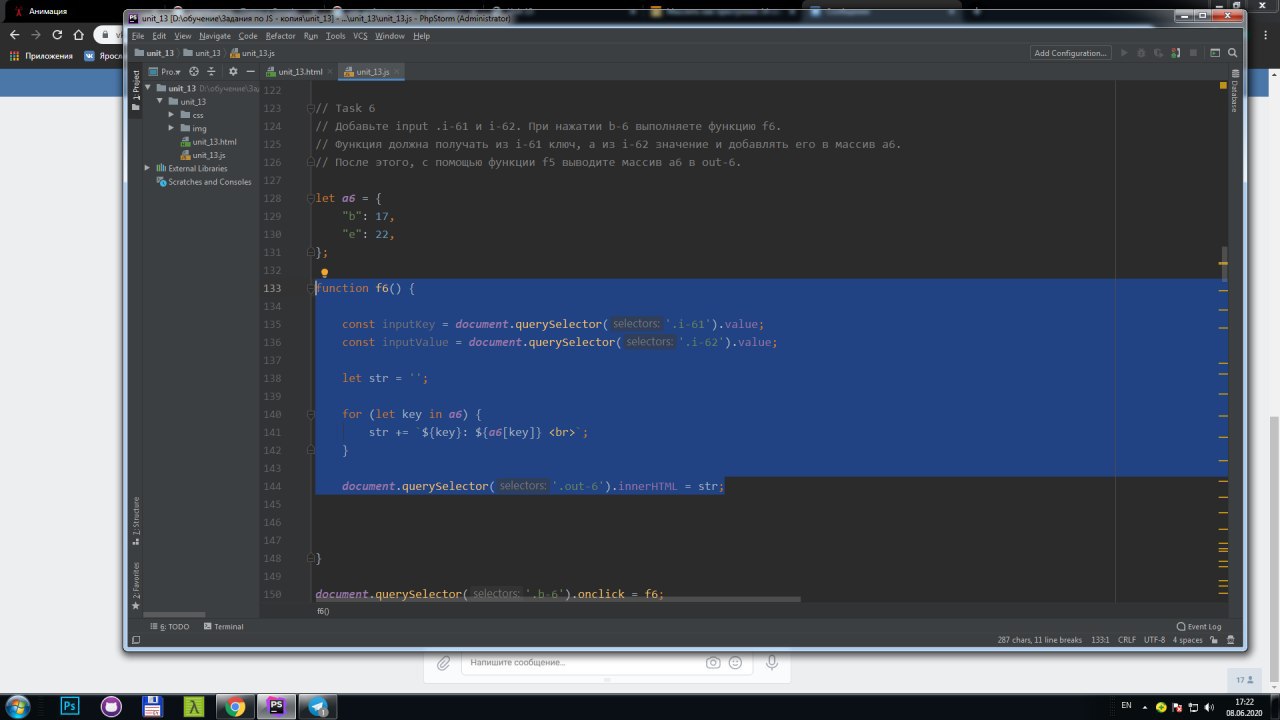Expand the css folder
The width and height of the screenshot is (1280, 720).
point(171,115)
